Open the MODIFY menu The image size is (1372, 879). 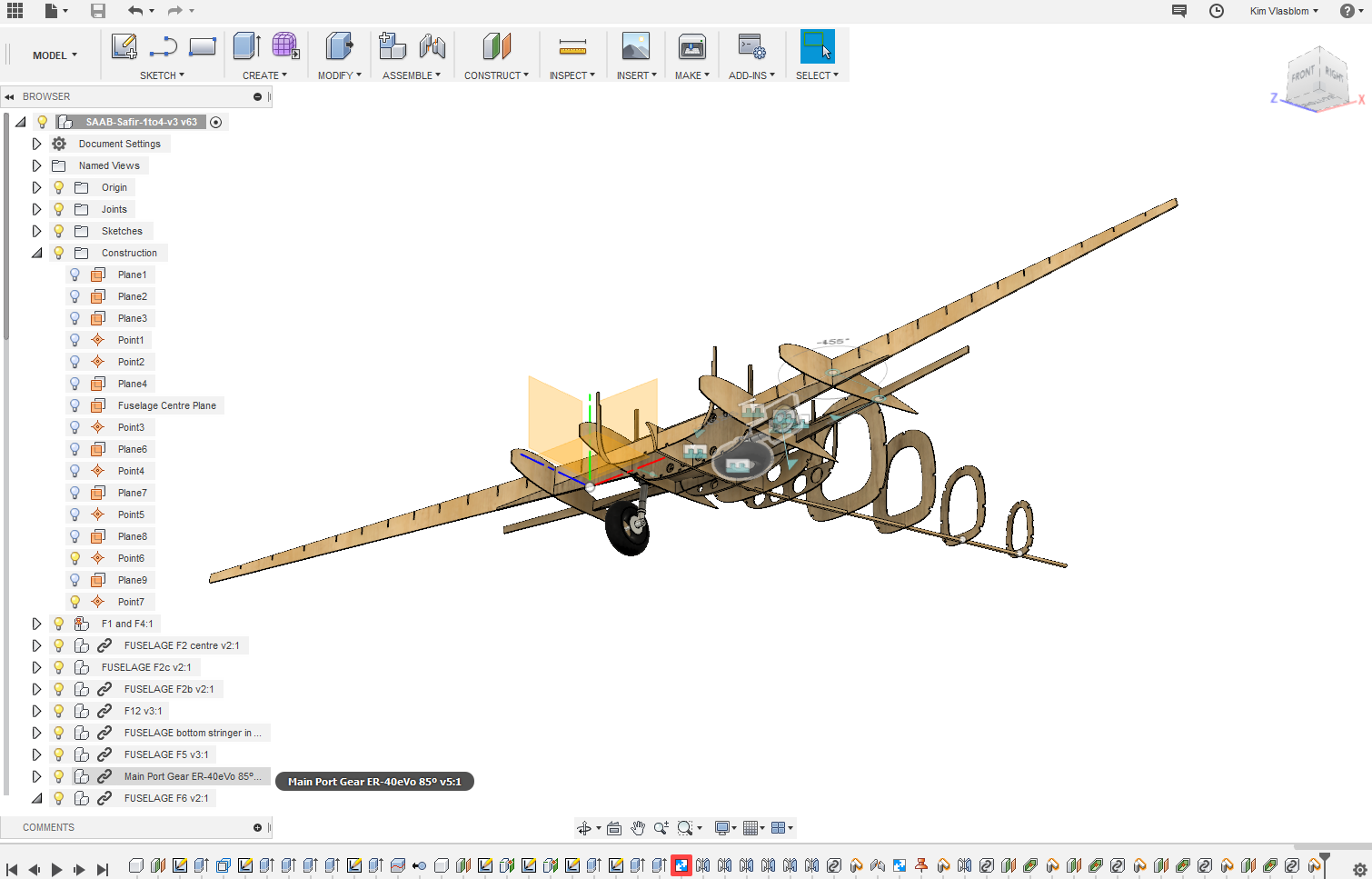point(340,75)
